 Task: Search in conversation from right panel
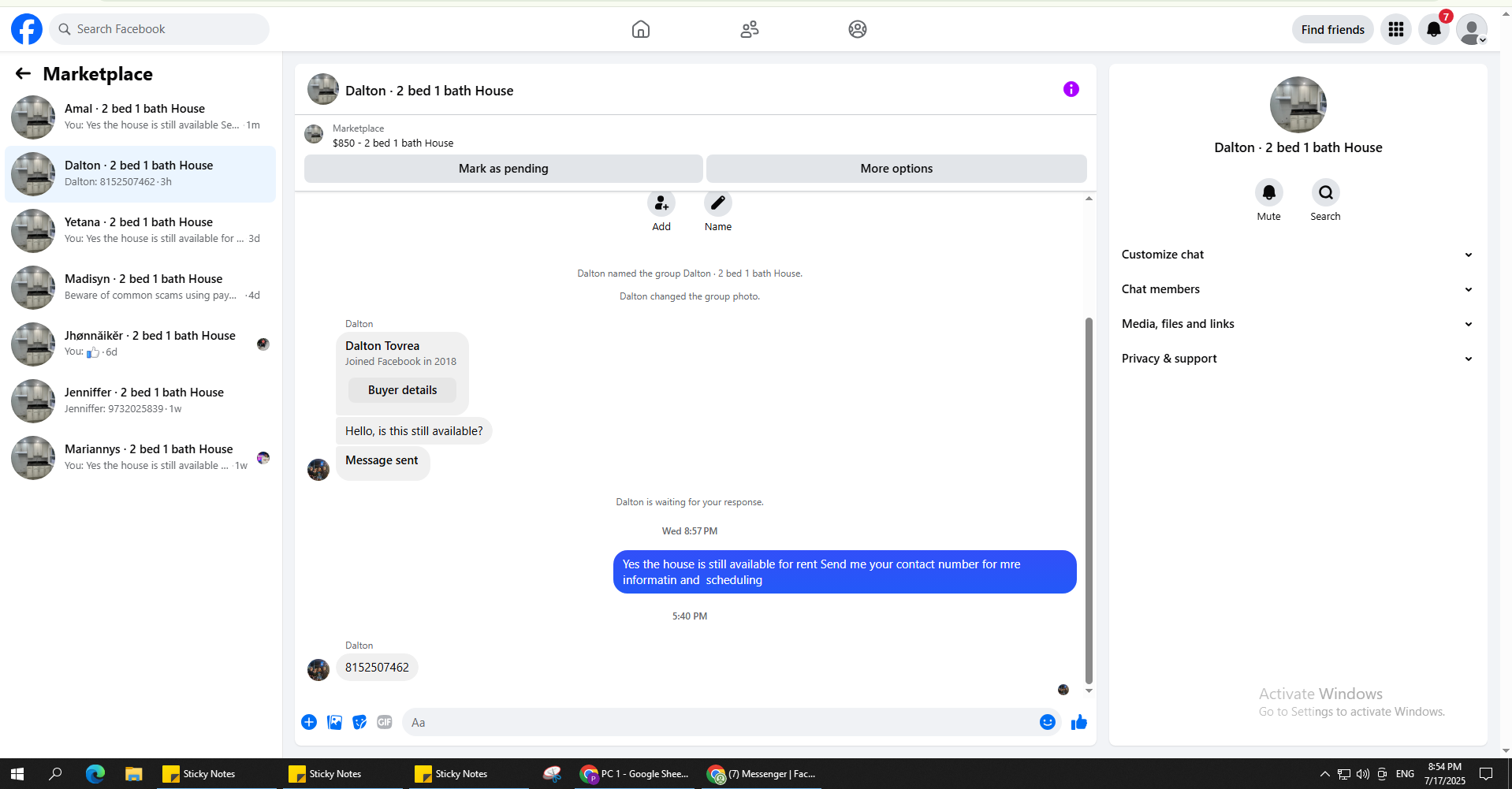click(x=1326, y=192)
